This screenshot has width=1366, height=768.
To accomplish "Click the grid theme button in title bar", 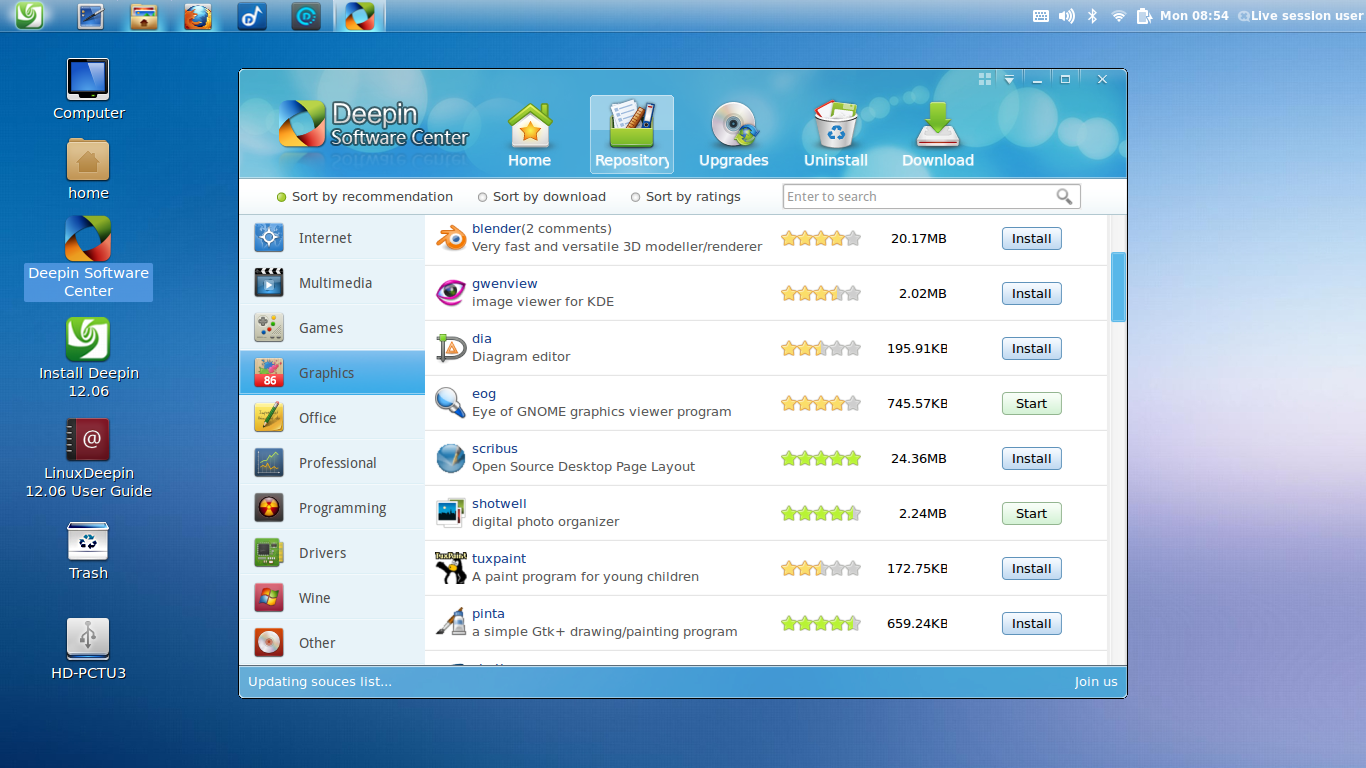I will [985, 79].
